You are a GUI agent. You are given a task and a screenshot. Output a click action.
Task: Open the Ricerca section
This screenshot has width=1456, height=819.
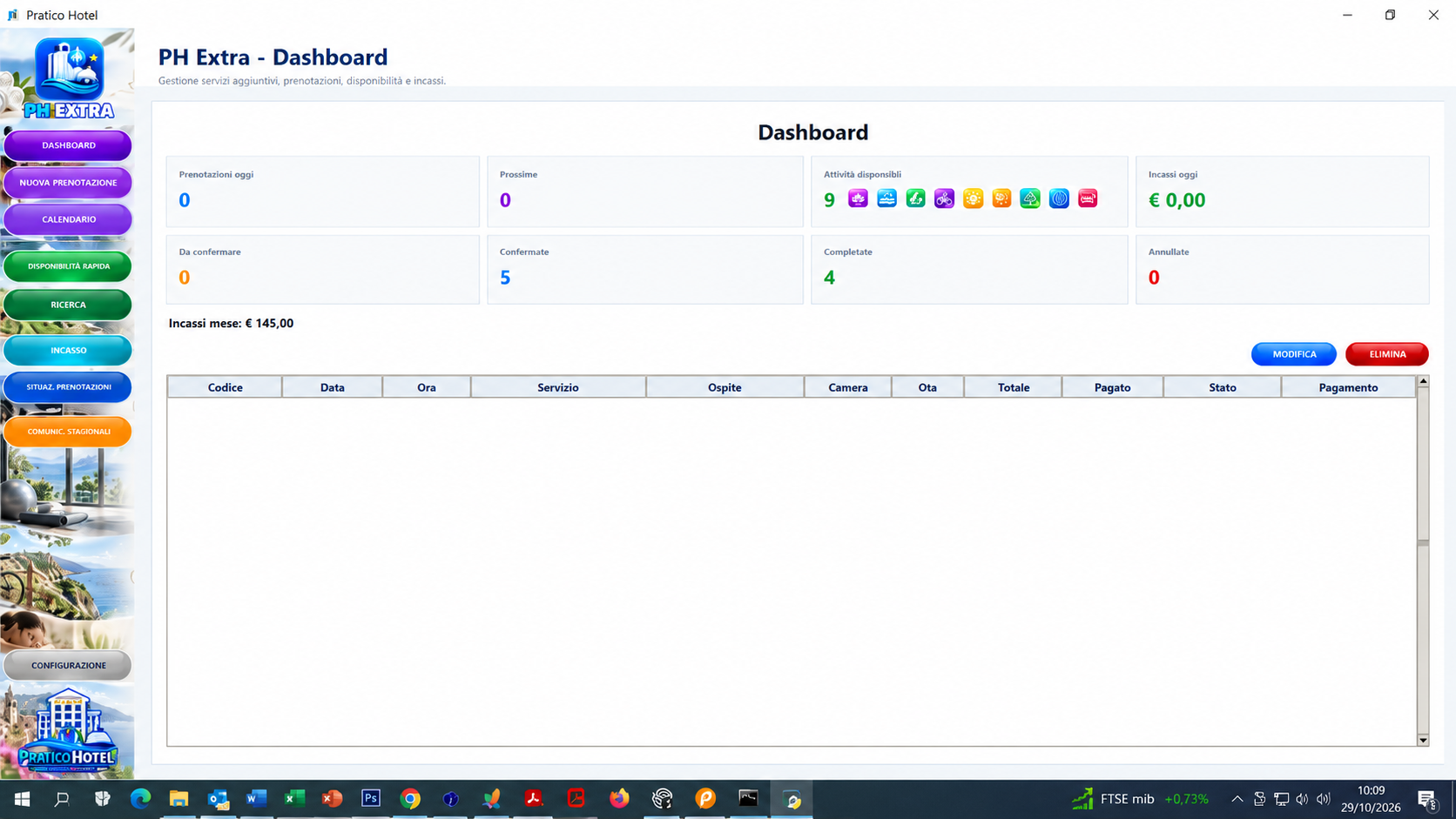point(68,305)
